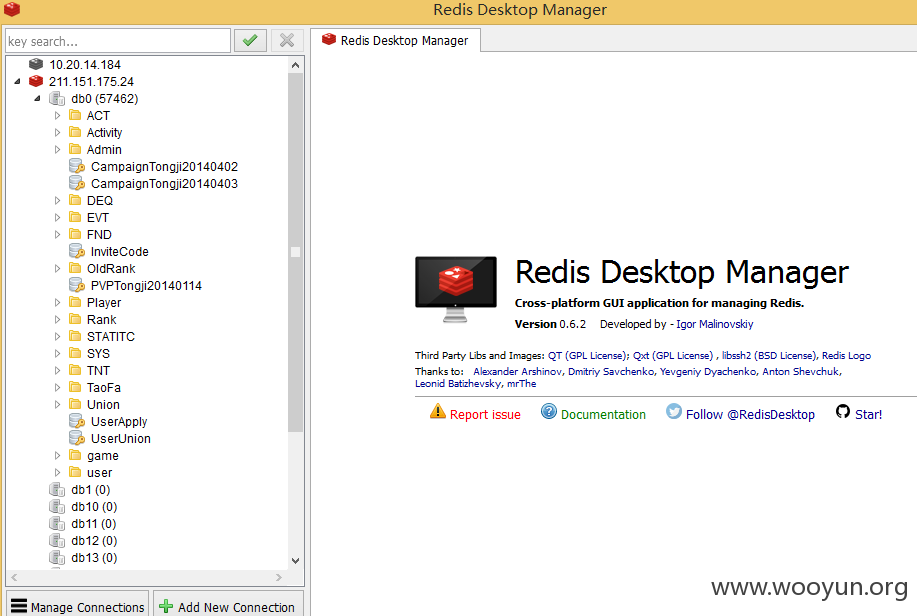Click the yellow warning icon beside Report issue

(437, 411)
